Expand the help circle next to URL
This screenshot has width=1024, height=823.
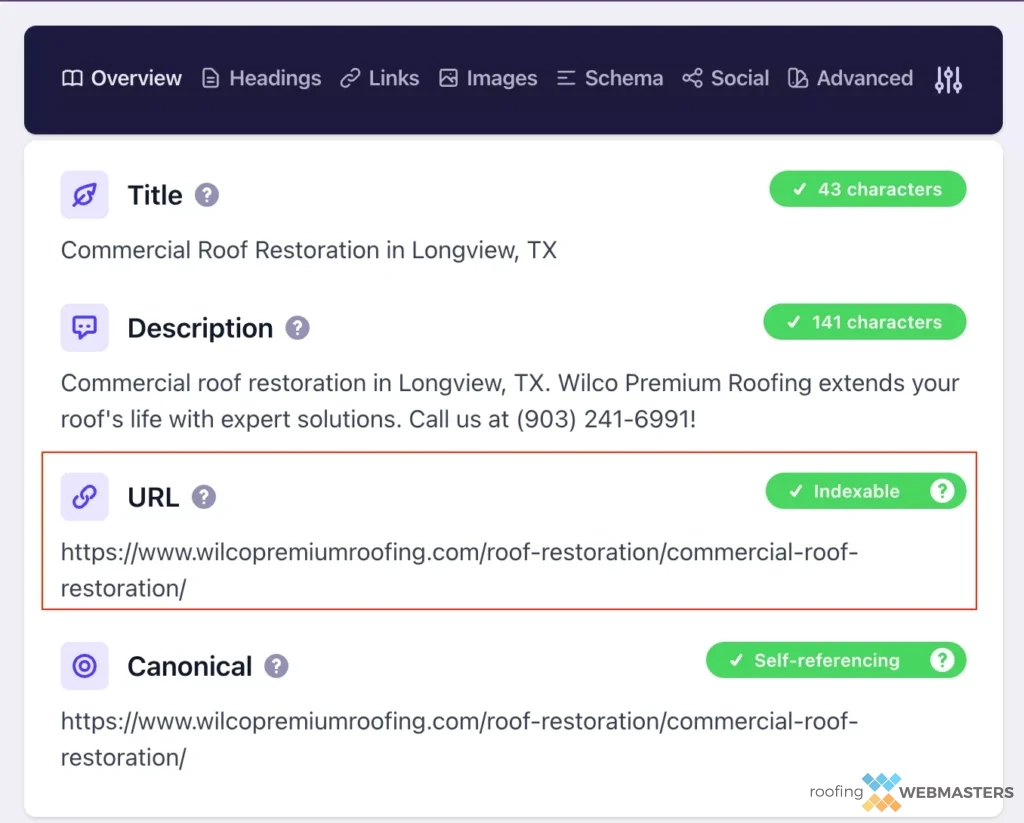point(204,498)
